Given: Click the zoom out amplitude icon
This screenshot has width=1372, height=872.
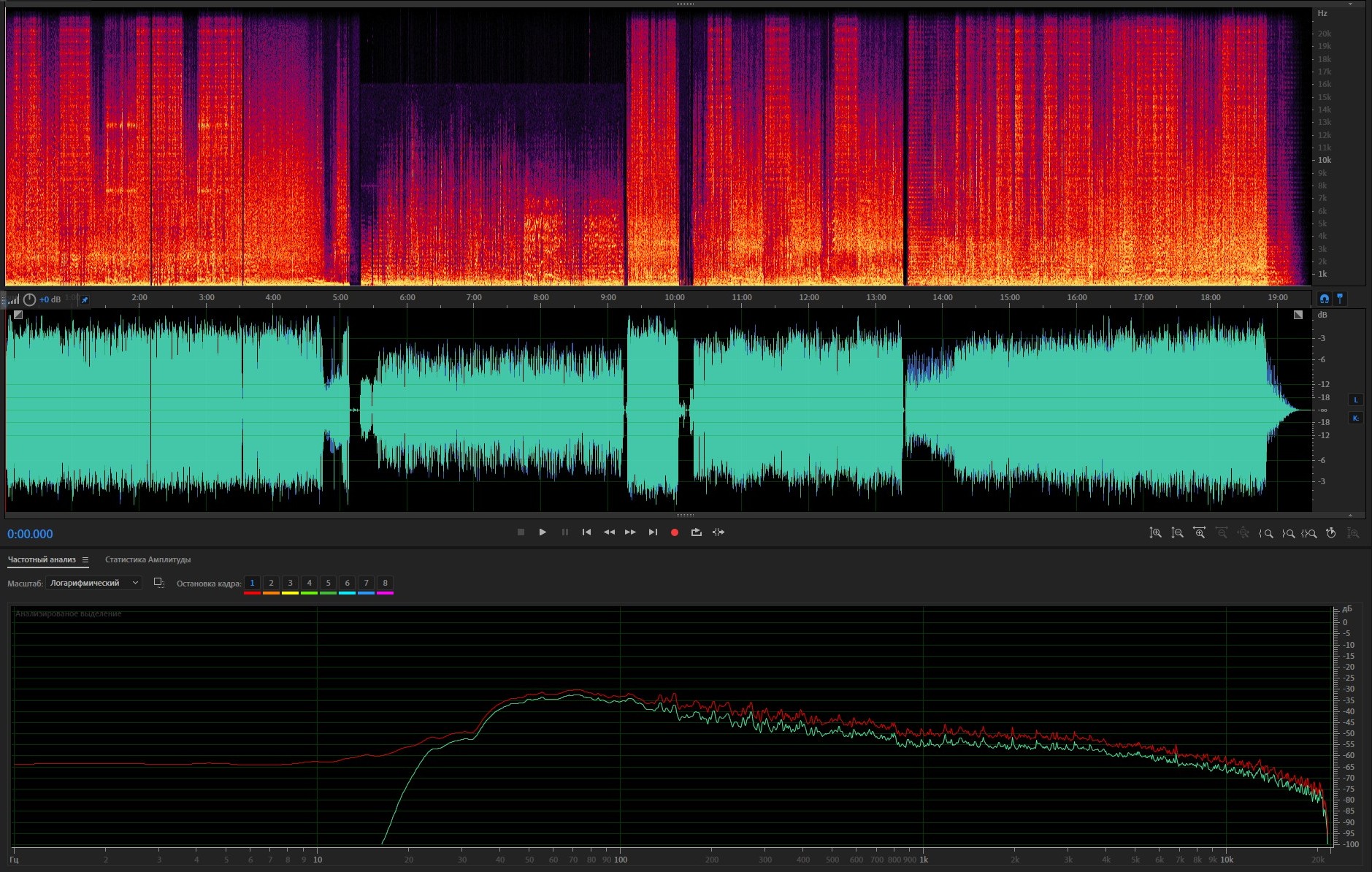Looking at the screenshot, I should (x=1177, y=533).
